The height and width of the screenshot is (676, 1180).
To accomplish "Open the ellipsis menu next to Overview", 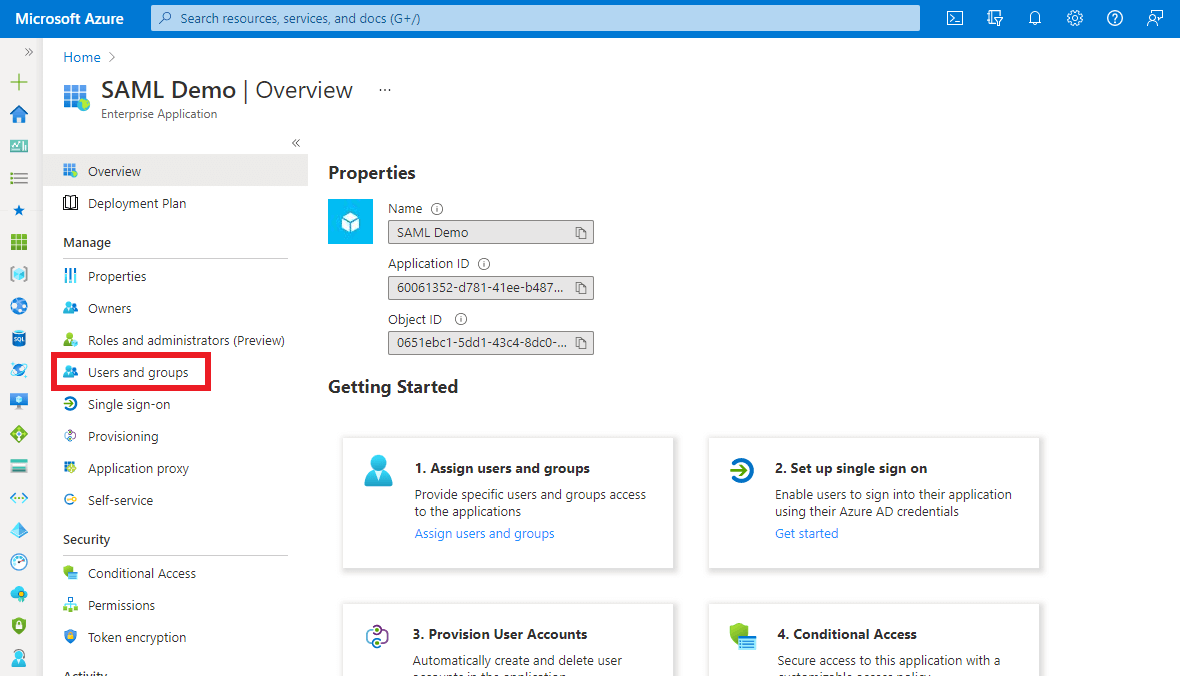I will 384,90.
